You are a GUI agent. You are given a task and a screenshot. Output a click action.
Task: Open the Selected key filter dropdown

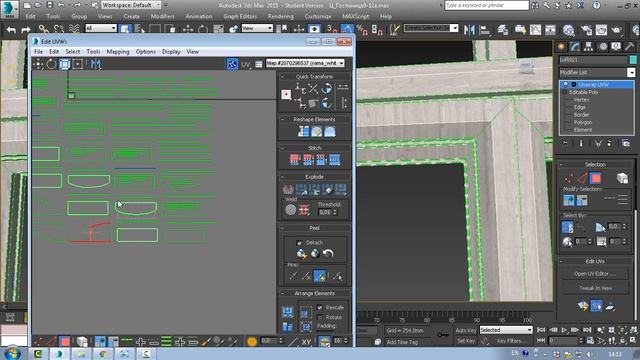506,330
